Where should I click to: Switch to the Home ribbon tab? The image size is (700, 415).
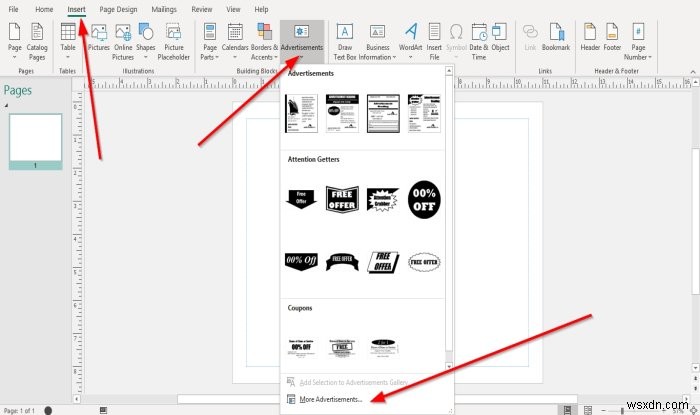click(x=44, y=9)
